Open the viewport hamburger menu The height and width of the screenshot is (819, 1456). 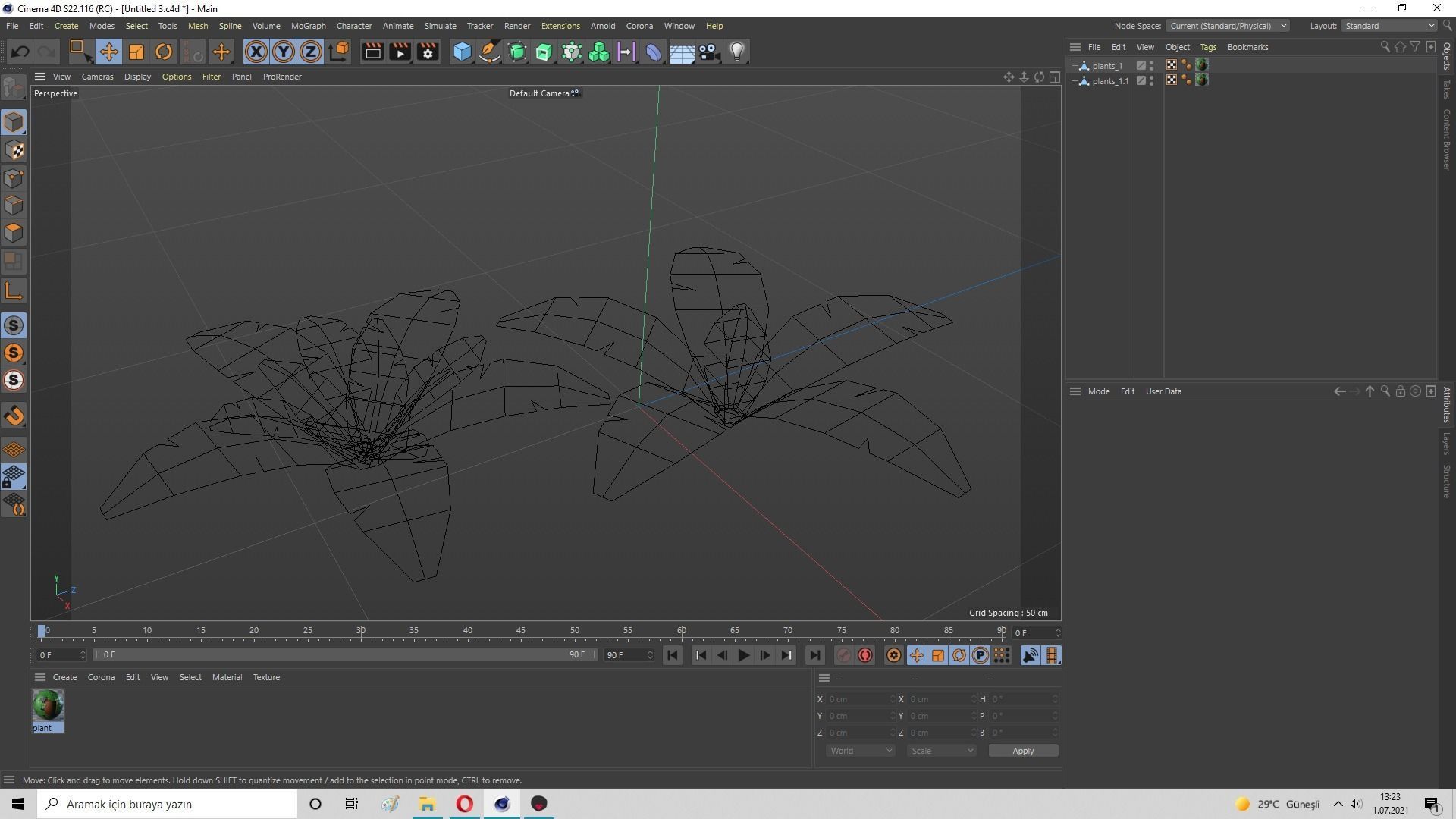click(x=40, y=77)
